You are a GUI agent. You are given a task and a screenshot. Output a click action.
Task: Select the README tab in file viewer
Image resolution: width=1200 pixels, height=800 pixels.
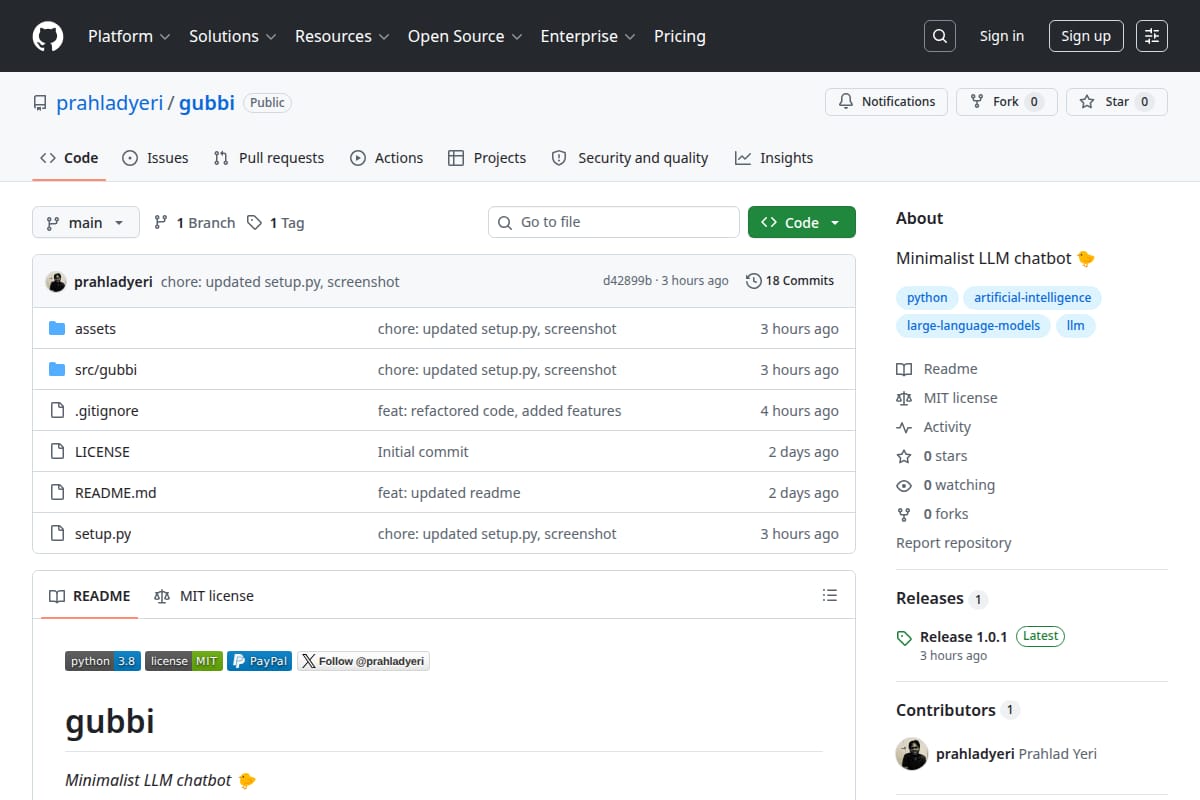click(90, 596)
